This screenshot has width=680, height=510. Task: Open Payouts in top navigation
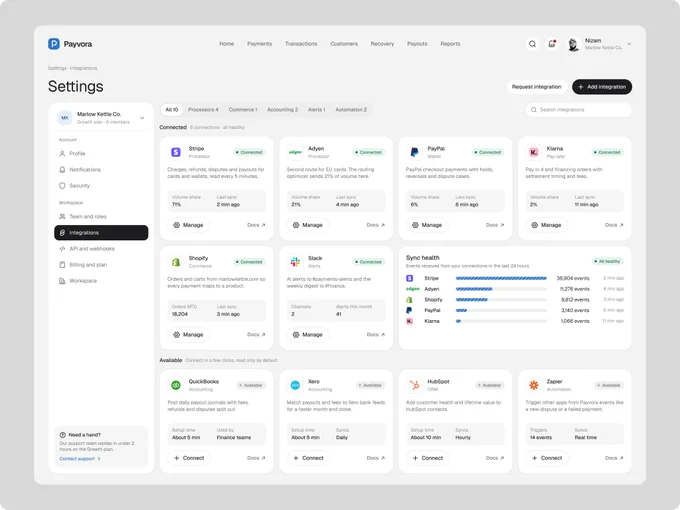[417, 44]
